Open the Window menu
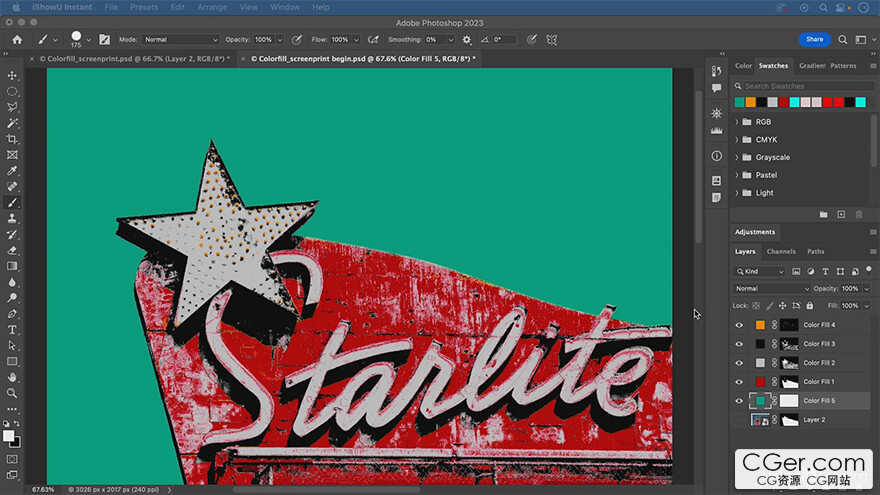This screenshot has width=880, height=495. (285, 7)
